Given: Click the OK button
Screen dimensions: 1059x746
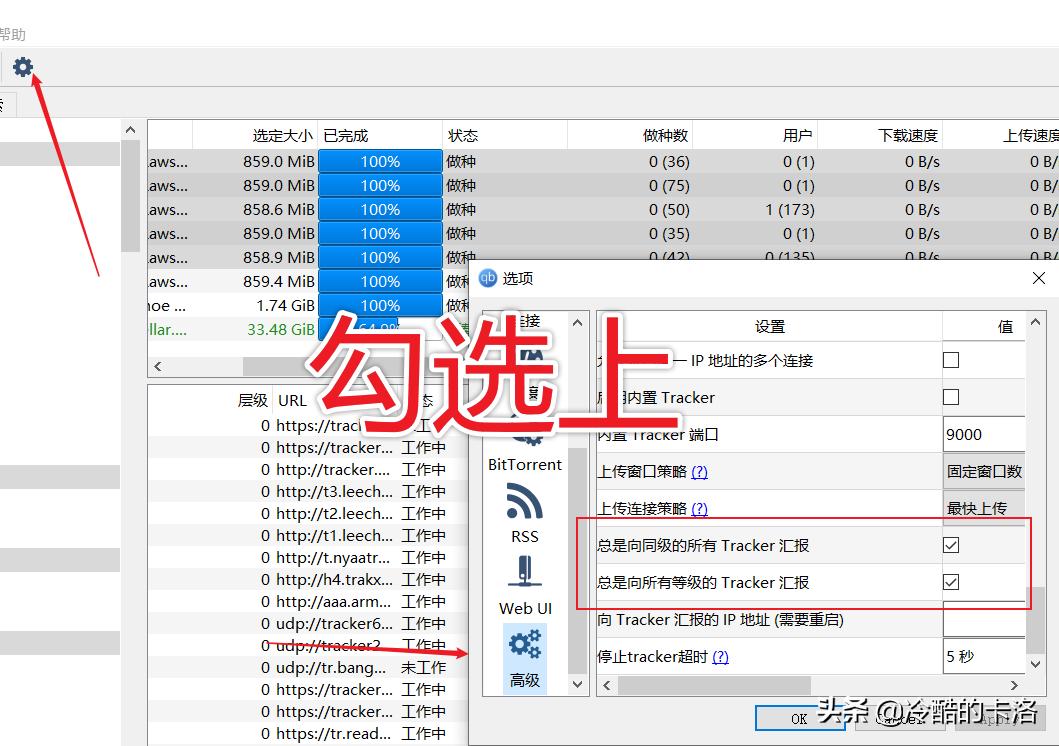Looking at the screenshot, I should pos(799,718).
